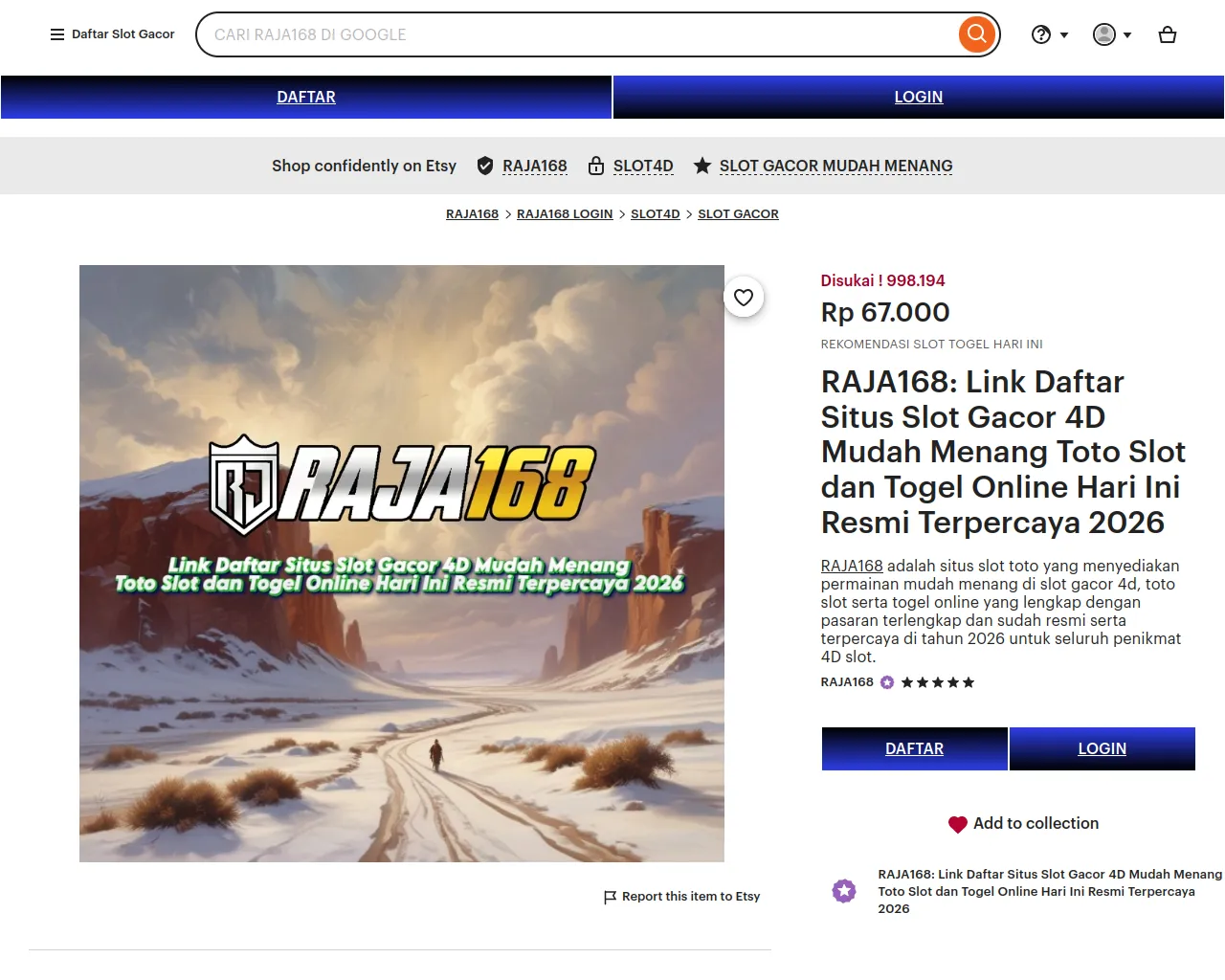Open the shopping cart basket icon

pyautogui.click(x=1168, y=34)
